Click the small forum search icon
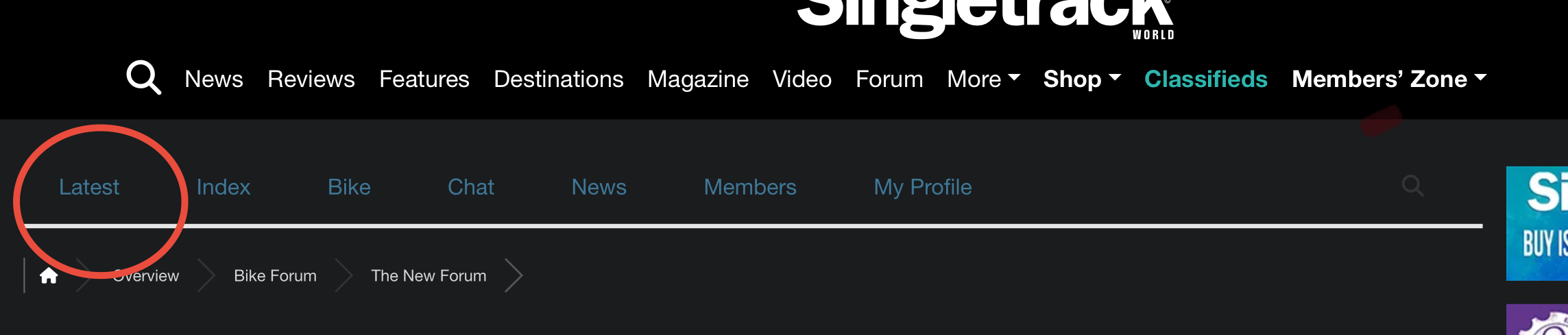The height and width of the screenshot is (335, 1568). [1412, 186]
